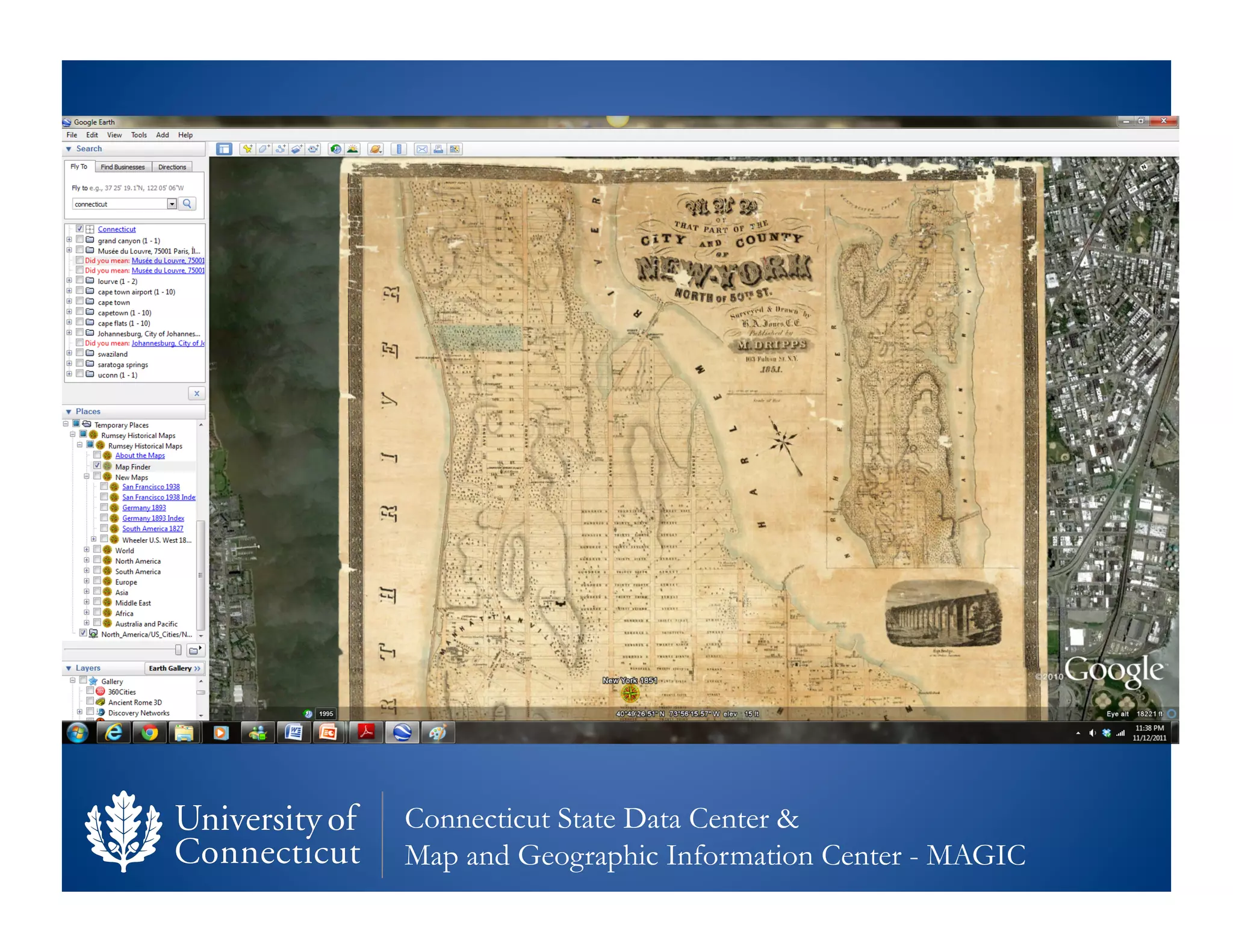Expand the Discovery Networks layer
The height and width of the screenshot is (952, 1233).
pos(79,712)
